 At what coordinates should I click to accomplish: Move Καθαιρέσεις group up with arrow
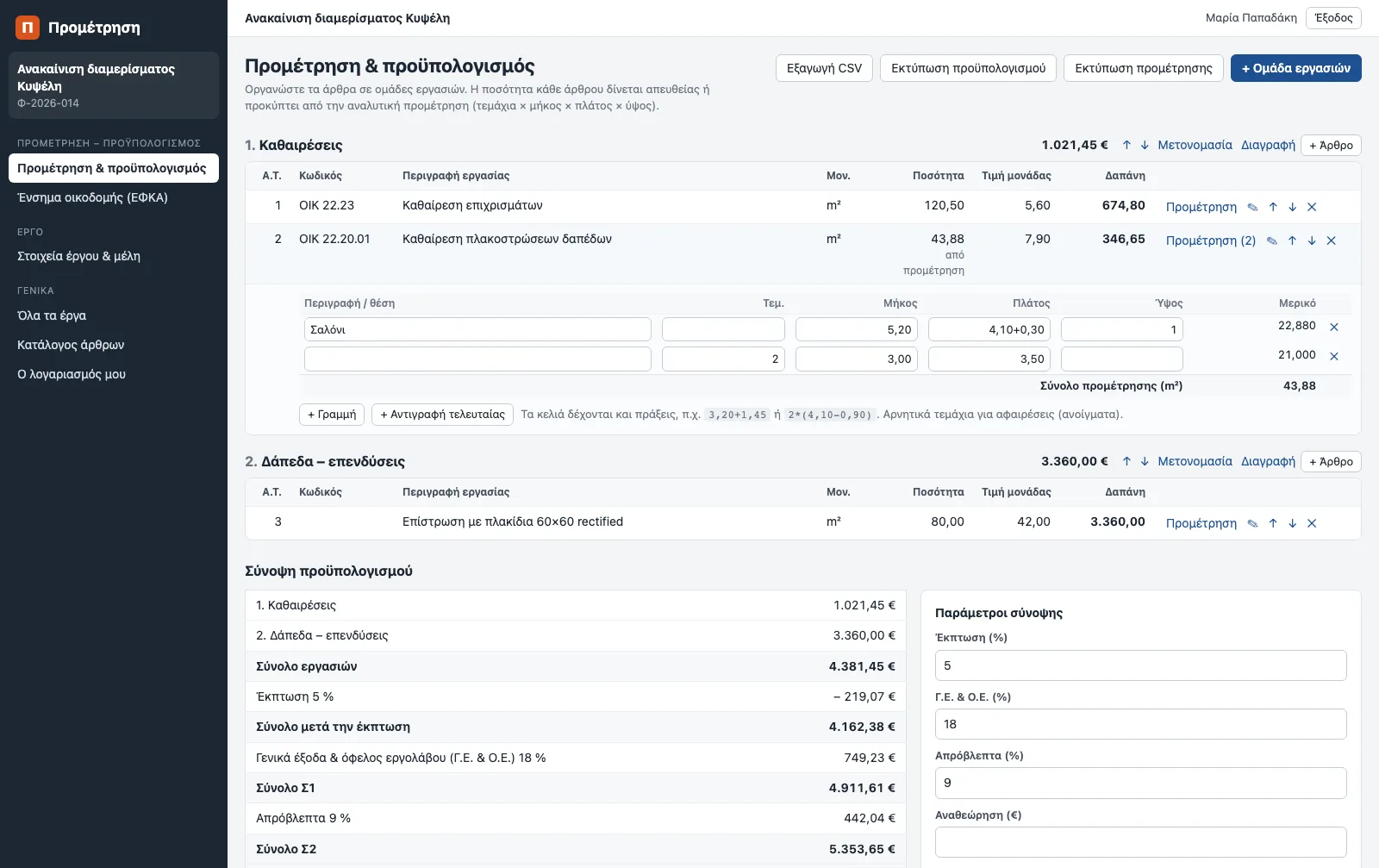(1126, 145)
